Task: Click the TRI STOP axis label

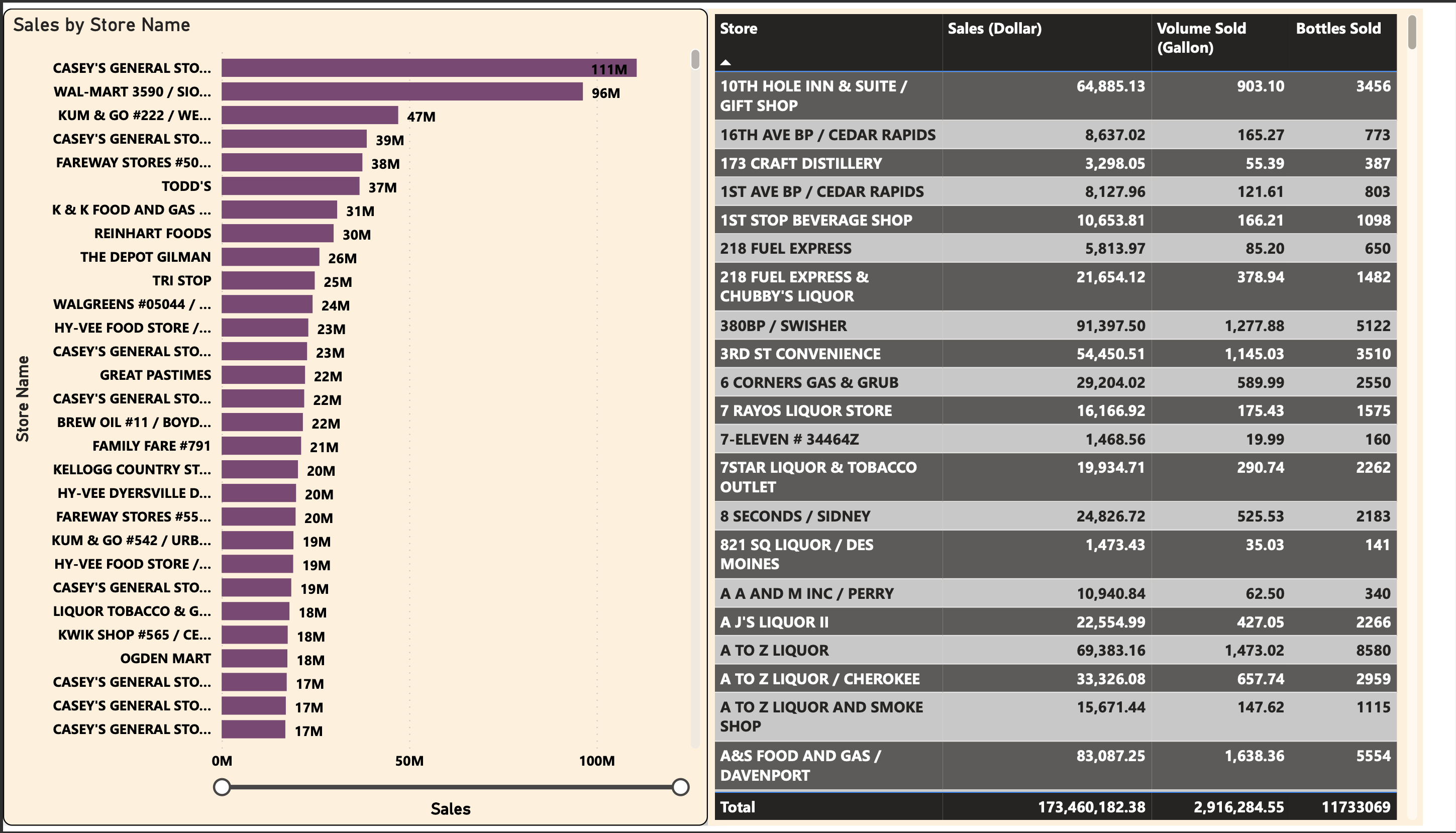Action: tap(181, 280)
